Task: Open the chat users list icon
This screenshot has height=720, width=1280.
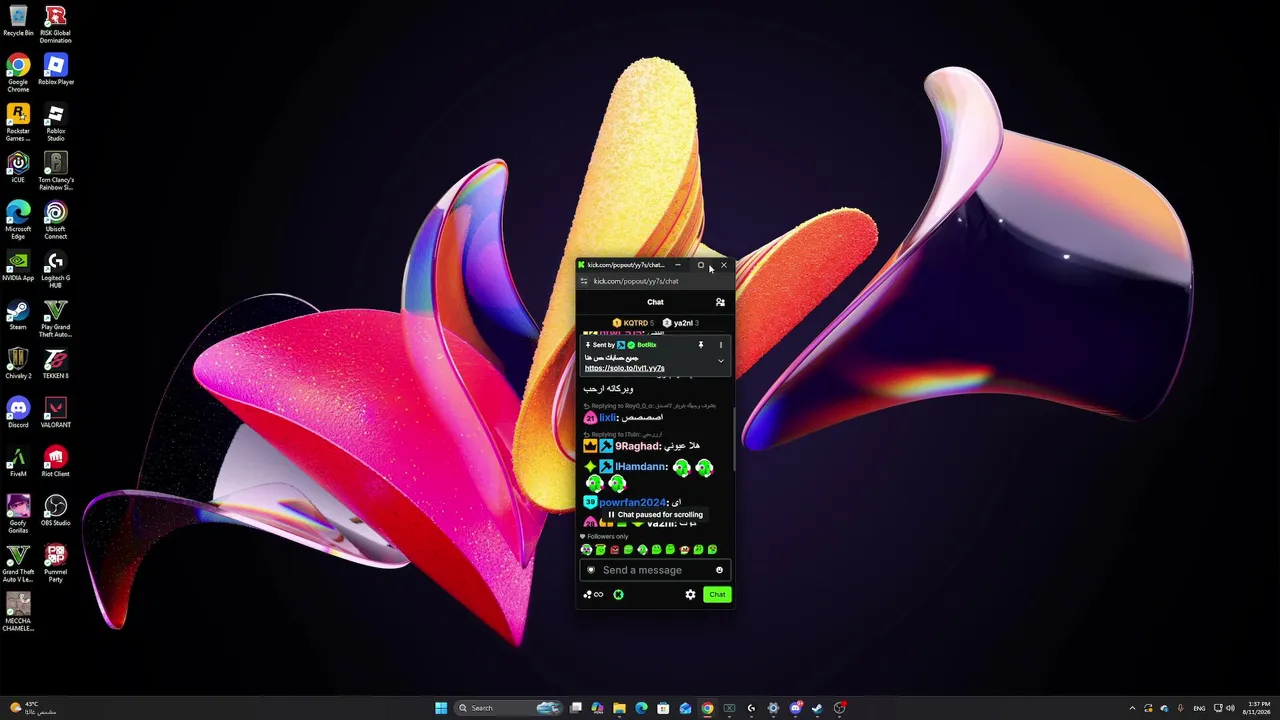Action: [720, 302]
